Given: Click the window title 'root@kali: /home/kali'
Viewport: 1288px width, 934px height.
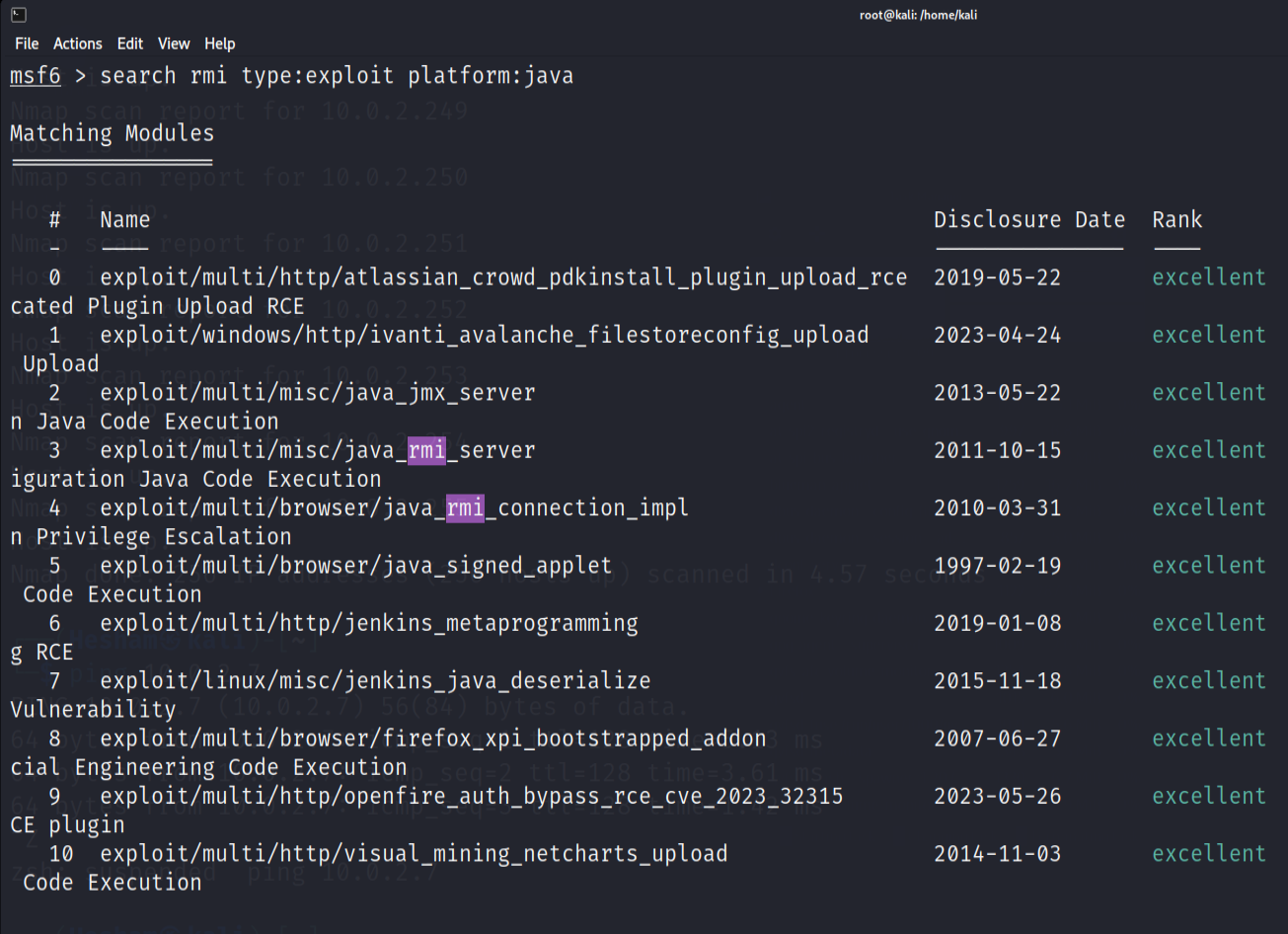Looking at the screenshot, I should (x=918, y=15).
